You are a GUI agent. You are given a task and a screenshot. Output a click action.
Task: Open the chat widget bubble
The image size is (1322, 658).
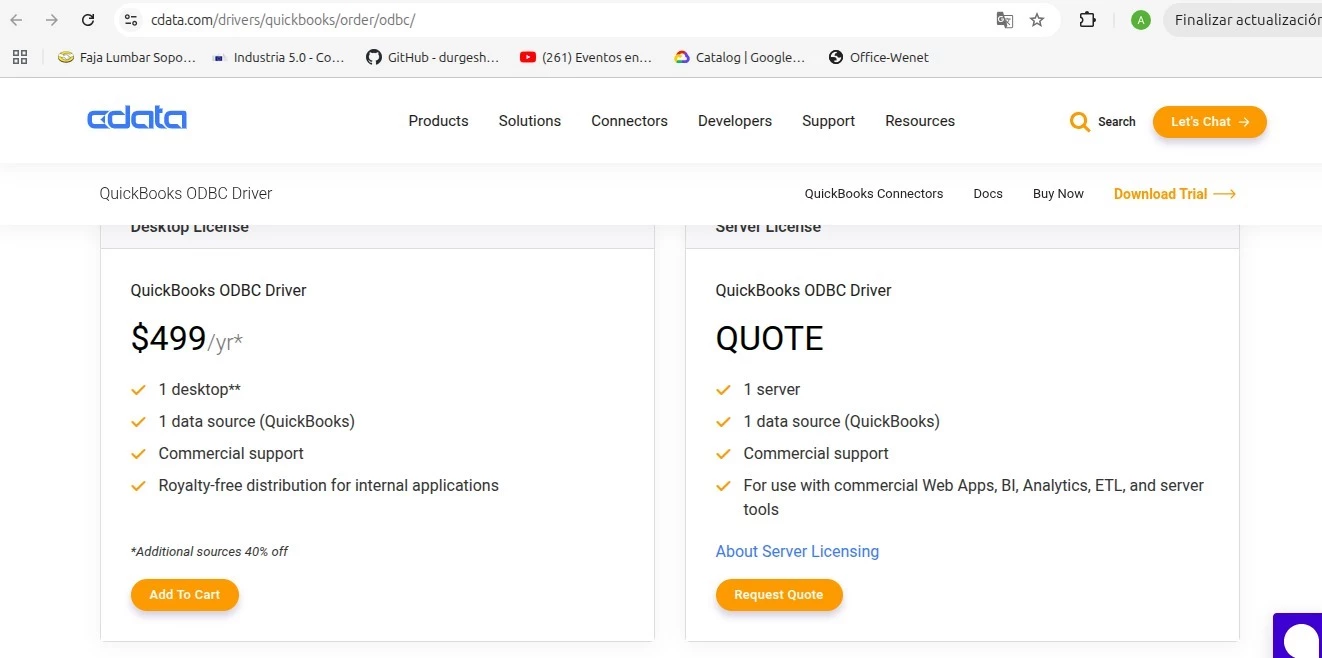pyautogui.click(x=1298, y=637)
